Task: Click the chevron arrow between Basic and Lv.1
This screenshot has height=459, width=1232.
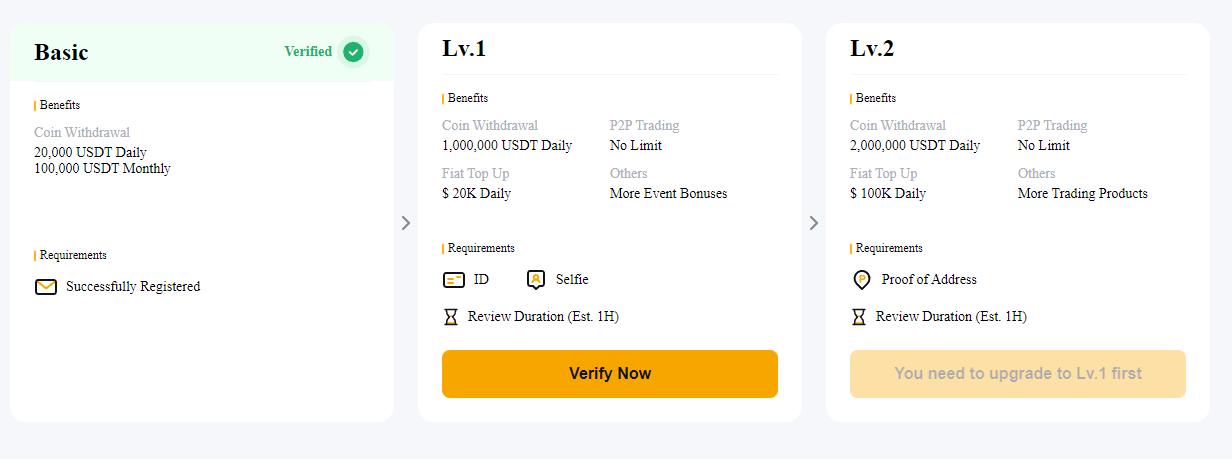Action: (x=405, y=223)
